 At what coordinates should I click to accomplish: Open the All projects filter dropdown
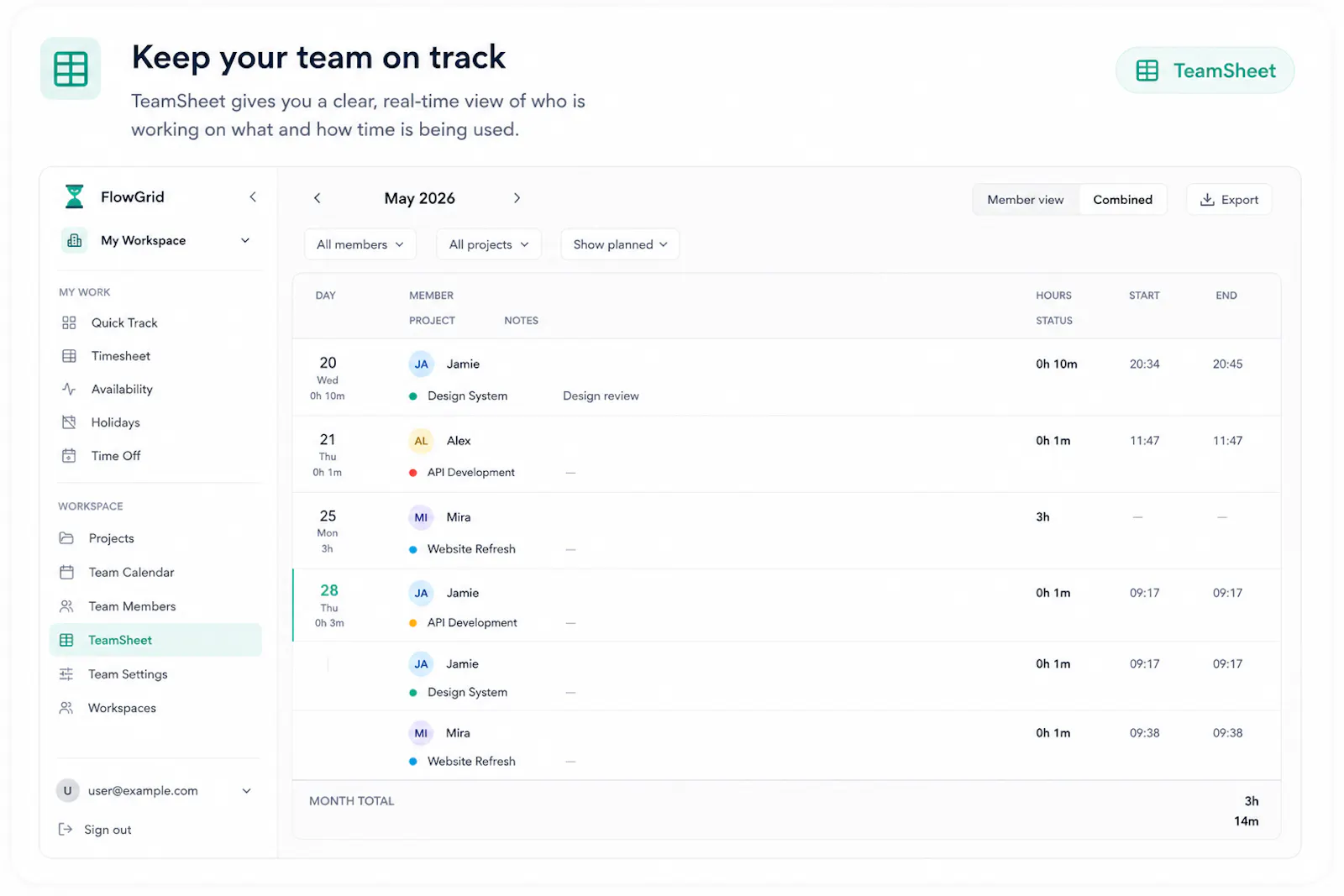[x=489, y=244]
